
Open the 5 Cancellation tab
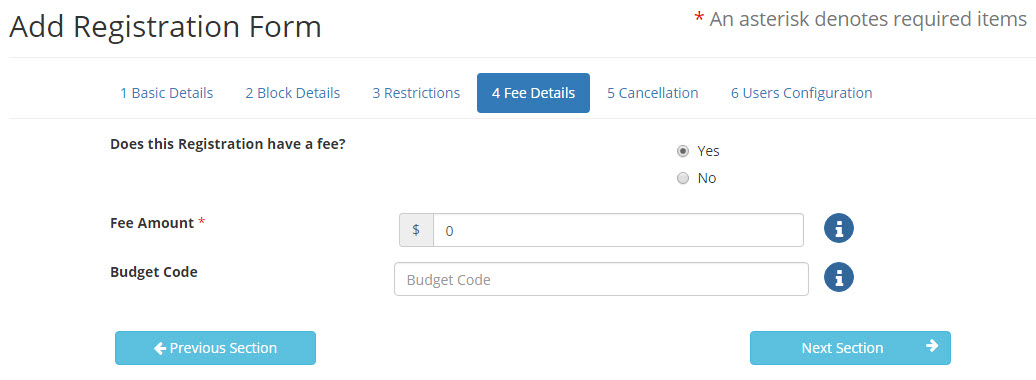653,93
